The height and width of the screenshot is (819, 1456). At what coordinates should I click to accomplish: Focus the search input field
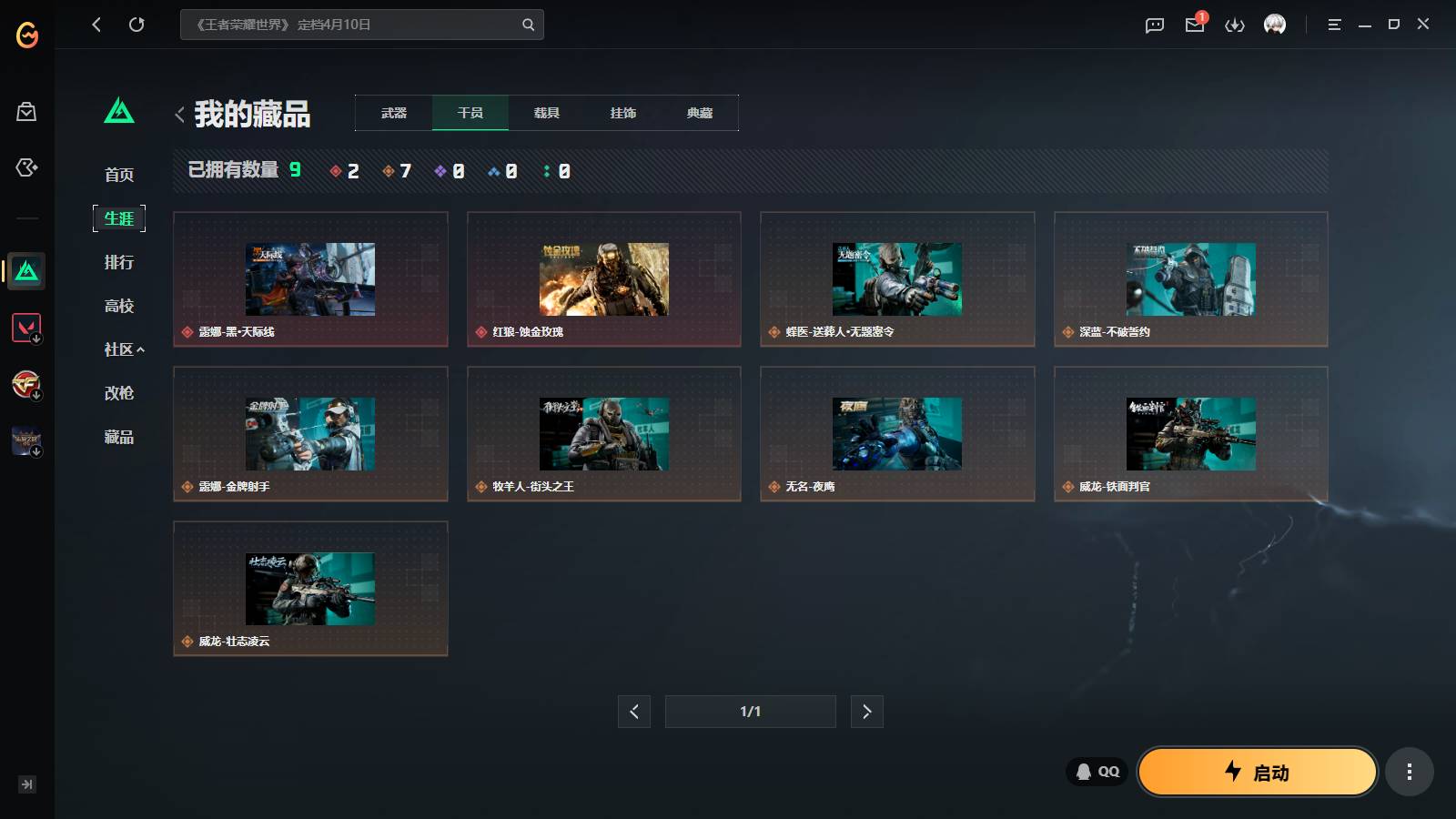353,25
